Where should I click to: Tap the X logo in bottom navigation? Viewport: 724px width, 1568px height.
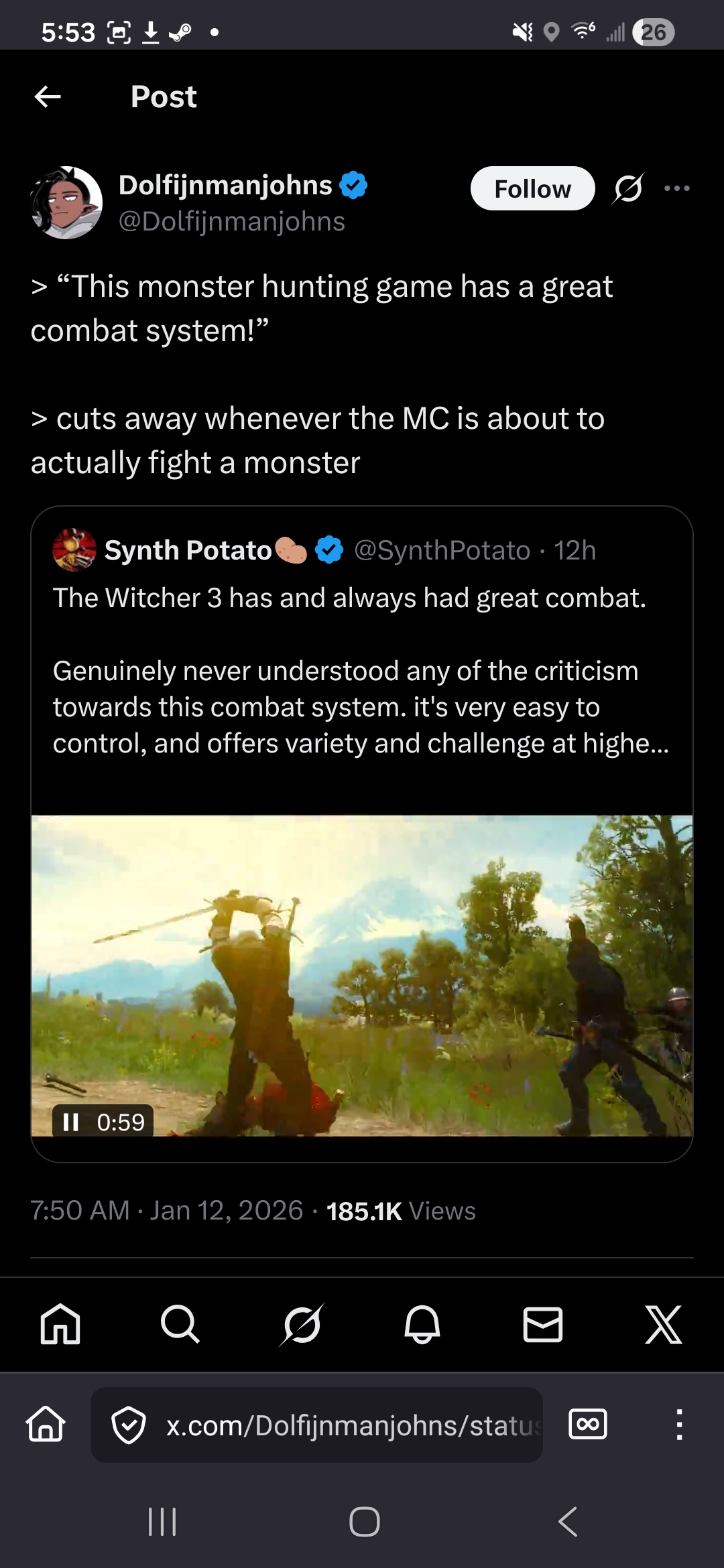(x=663, y=1324)
